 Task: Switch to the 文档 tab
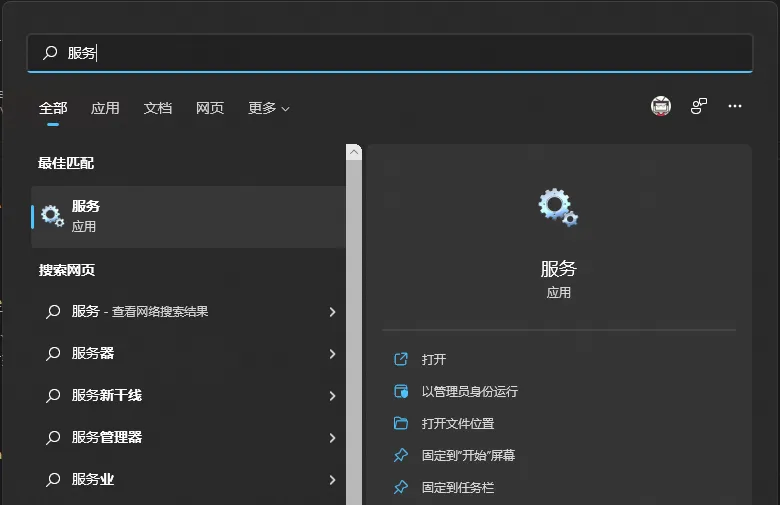(x=158, y=108)
